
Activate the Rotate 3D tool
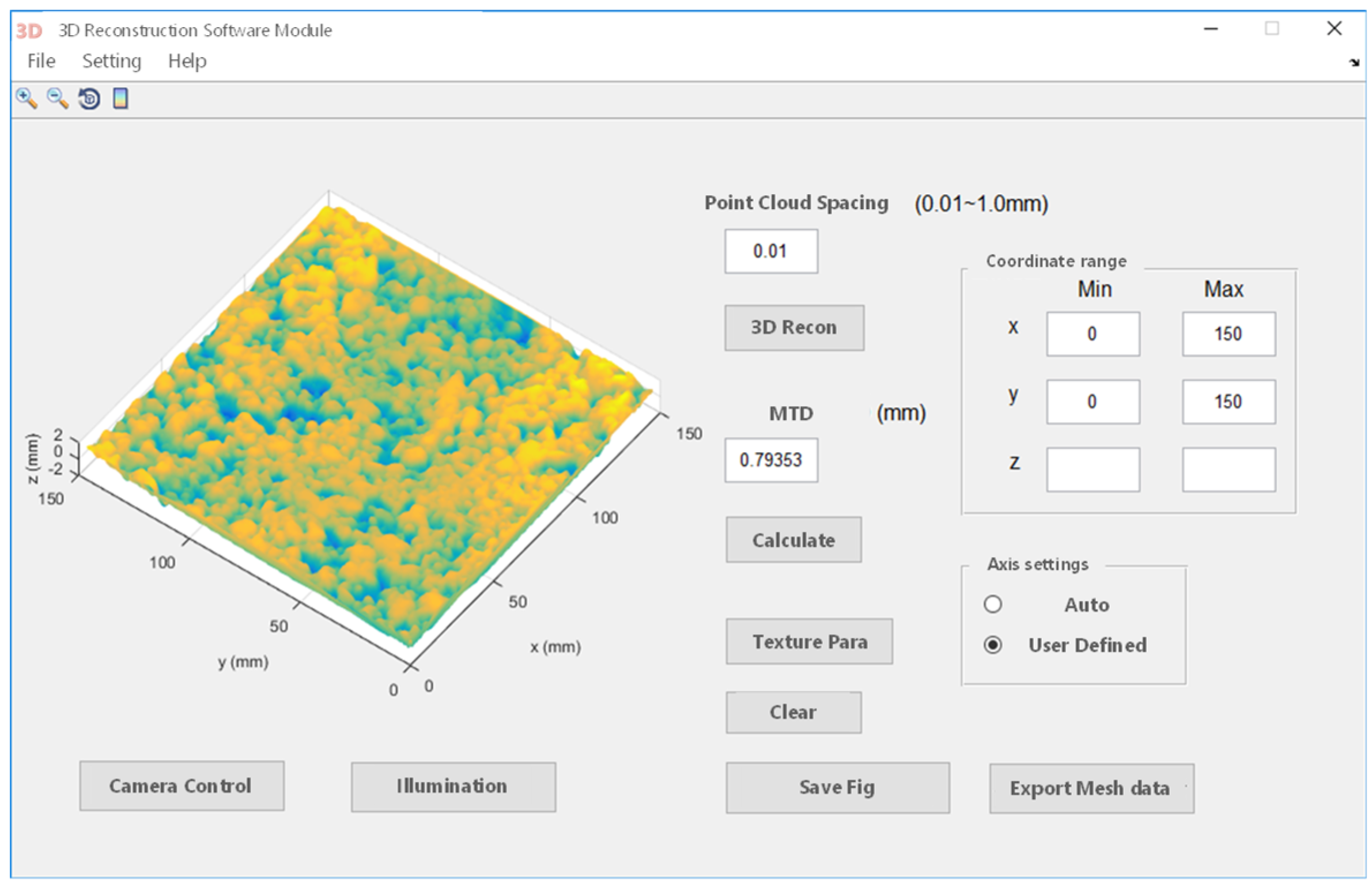pos(89,99)
